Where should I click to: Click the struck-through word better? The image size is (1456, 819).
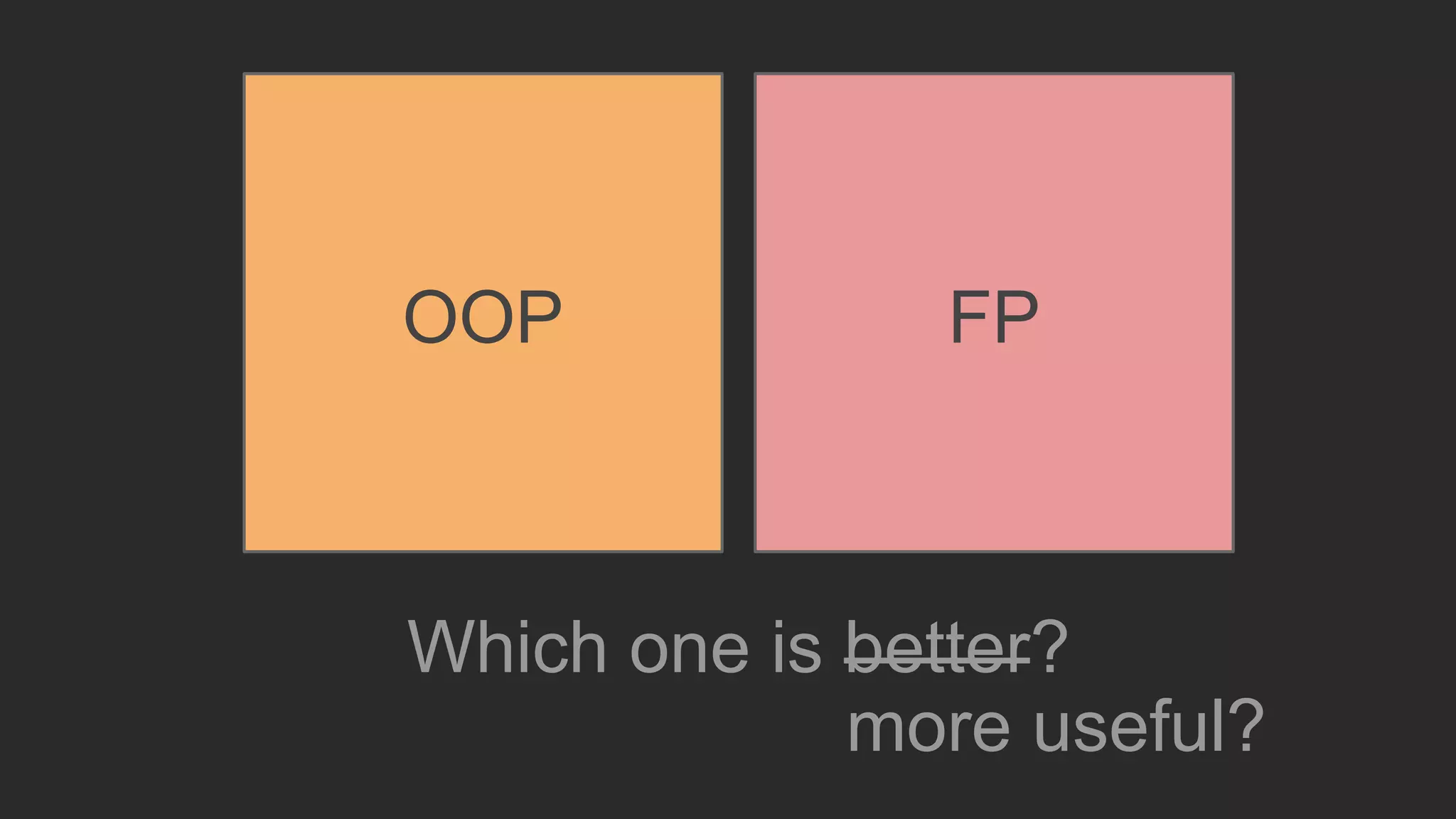937,648
